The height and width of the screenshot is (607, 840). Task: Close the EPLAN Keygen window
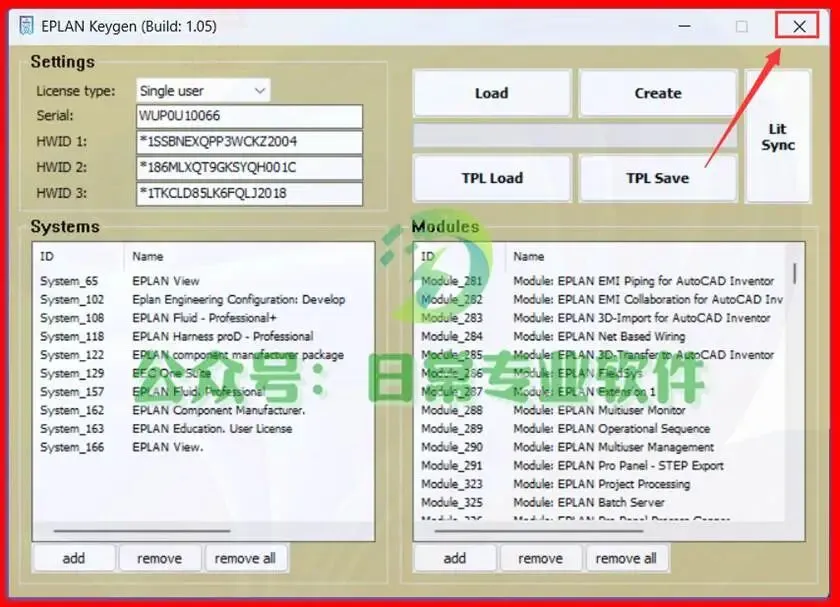[x=799, y=26]
